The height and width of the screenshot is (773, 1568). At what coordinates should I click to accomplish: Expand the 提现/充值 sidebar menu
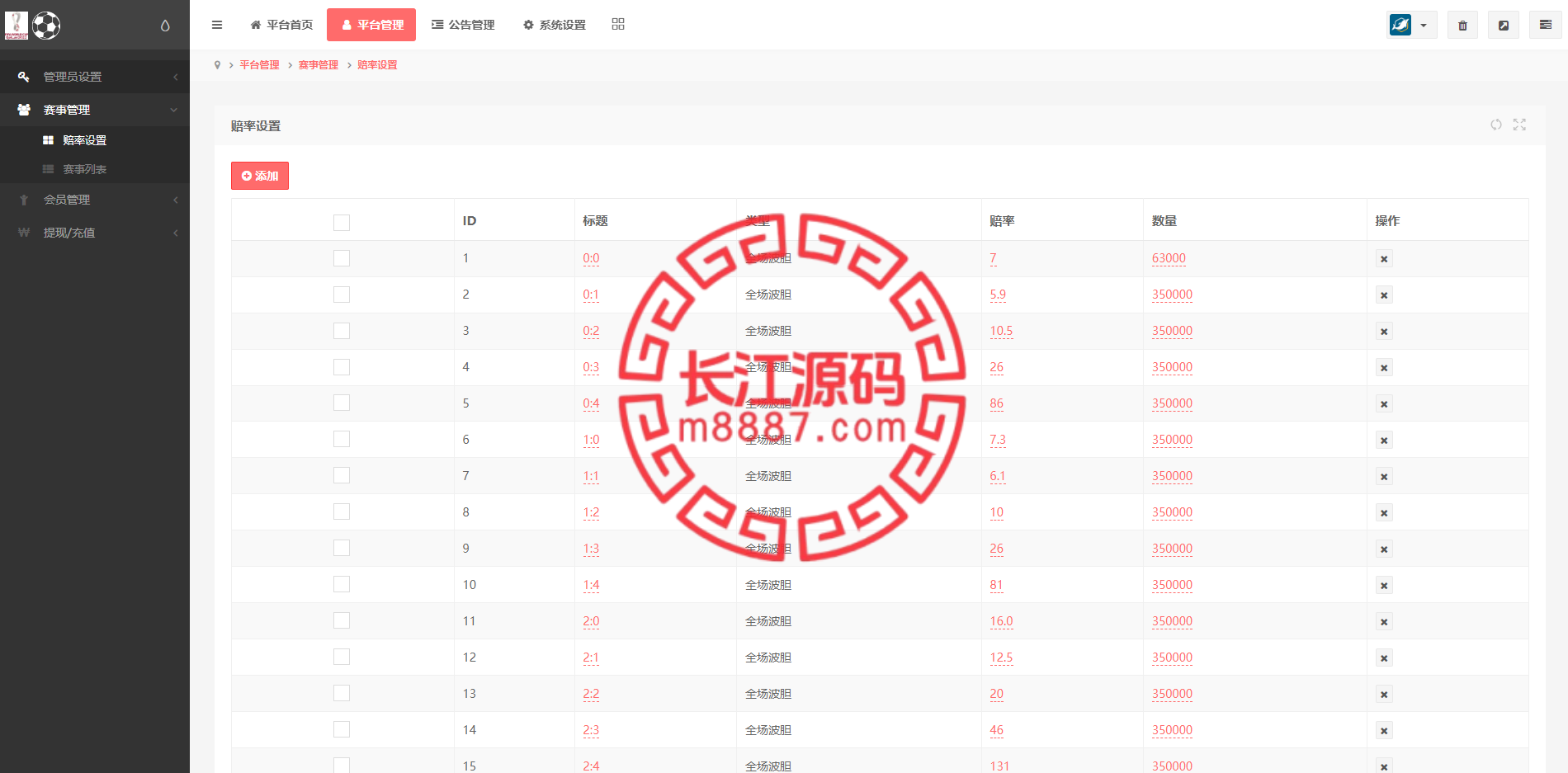95,233
